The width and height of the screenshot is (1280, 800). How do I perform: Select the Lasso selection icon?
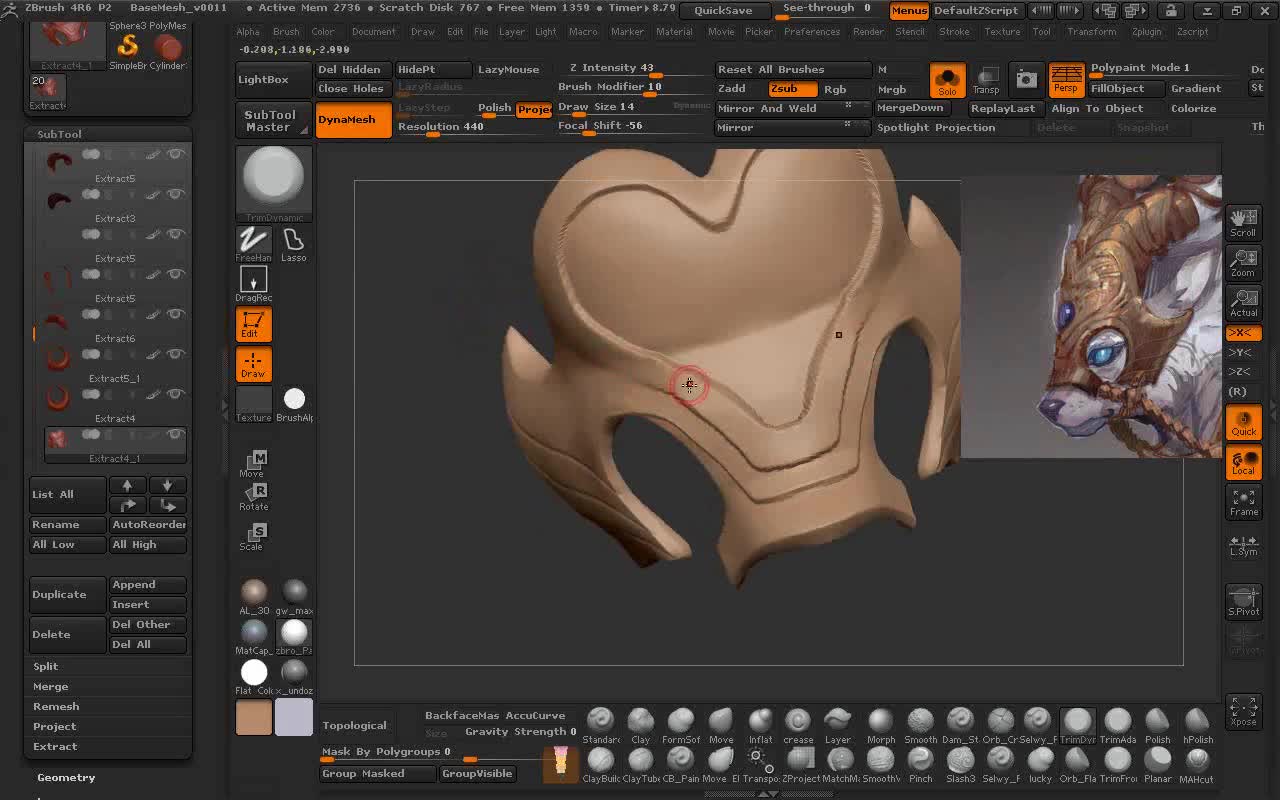tap(293, 244)
